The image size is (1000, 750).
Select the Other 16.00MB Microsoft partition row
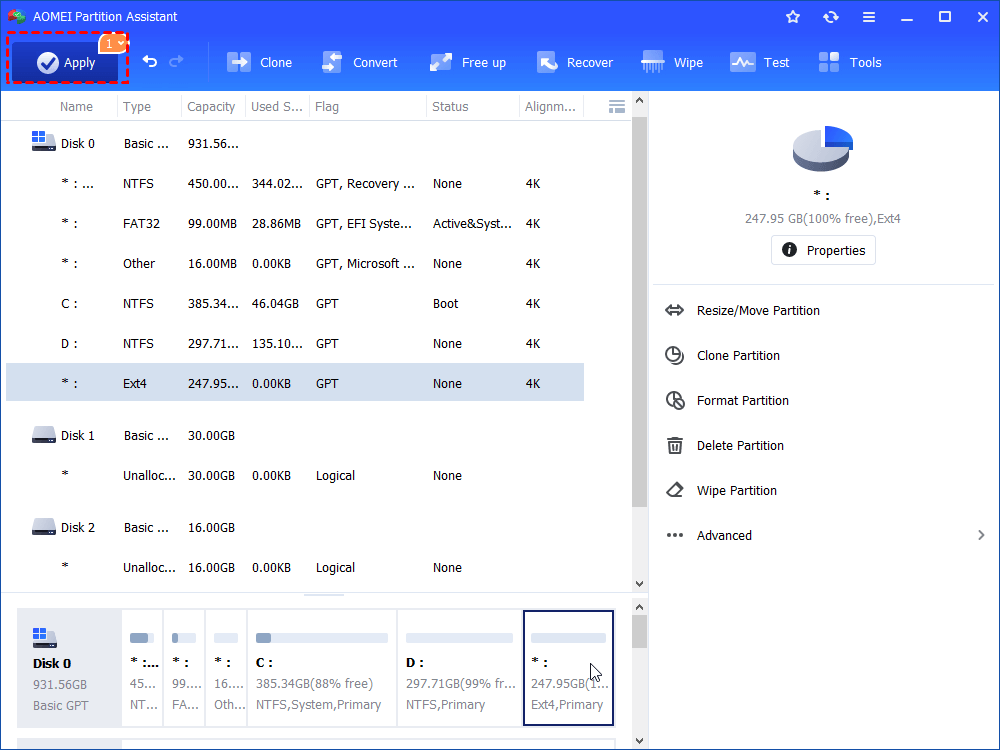pos(295,263)
